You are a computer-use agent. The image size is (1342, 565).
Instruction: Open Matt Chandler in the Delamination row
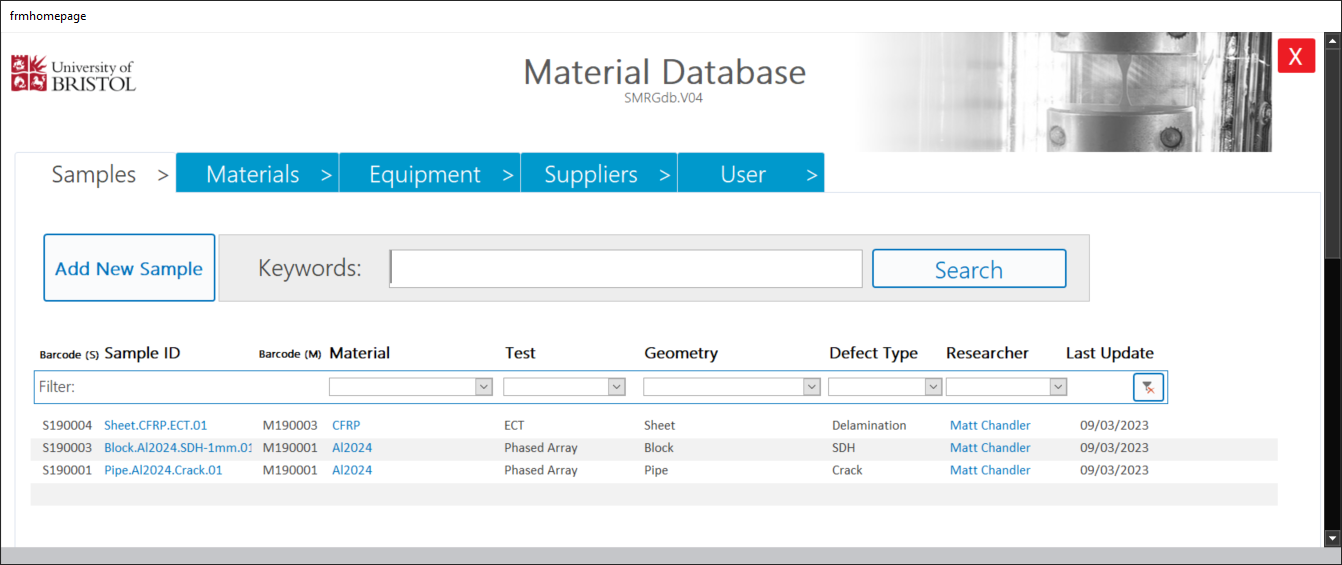pyautogui.click(x=990, y=425)
